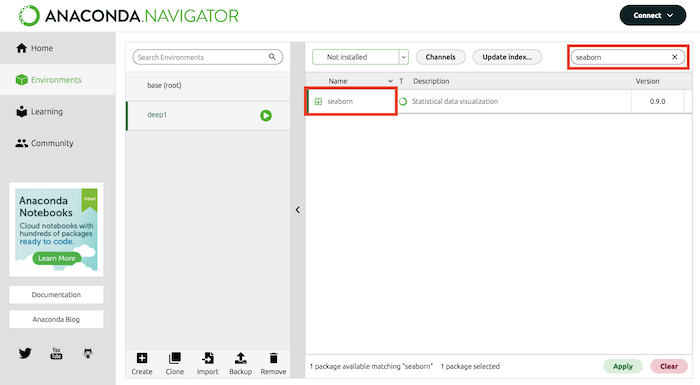Clear the package selection
Viewport: 700px width, 385px height.
coord(669,366)
